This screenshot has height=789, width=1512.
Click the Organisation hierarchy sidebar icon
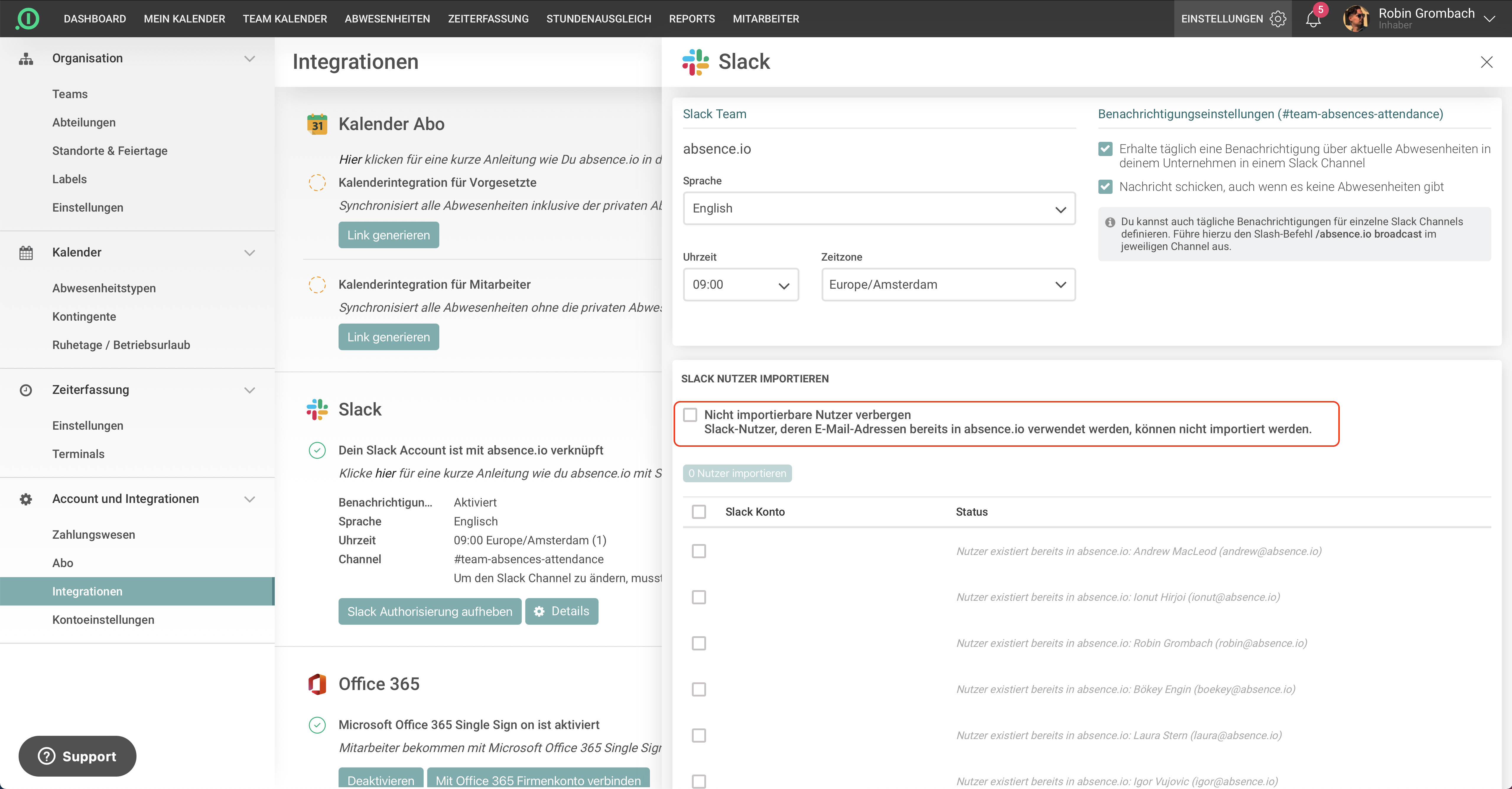coord(26,59)
